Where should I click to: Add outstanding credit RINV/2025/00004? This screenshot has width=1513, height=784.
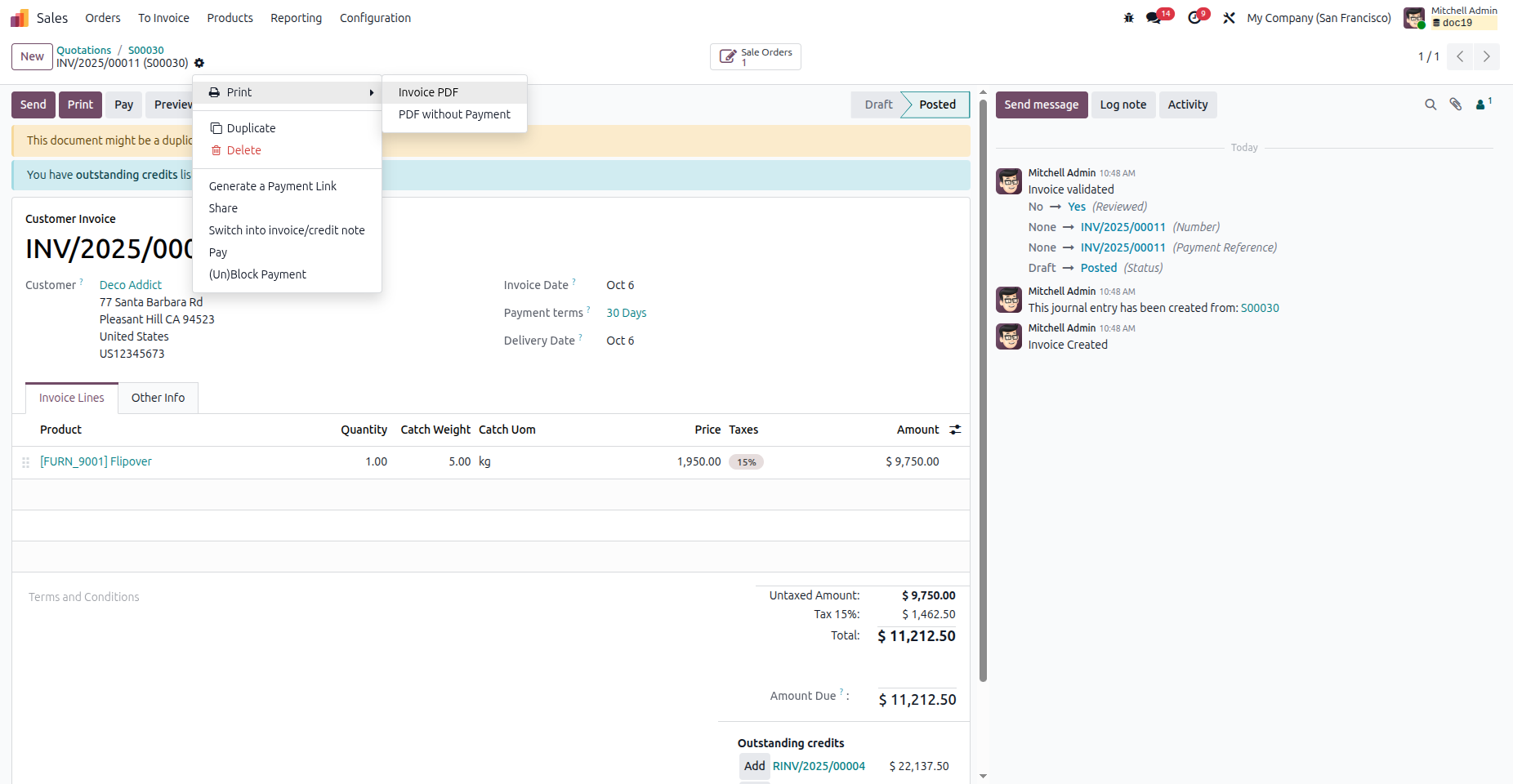[x=755, y=766]
